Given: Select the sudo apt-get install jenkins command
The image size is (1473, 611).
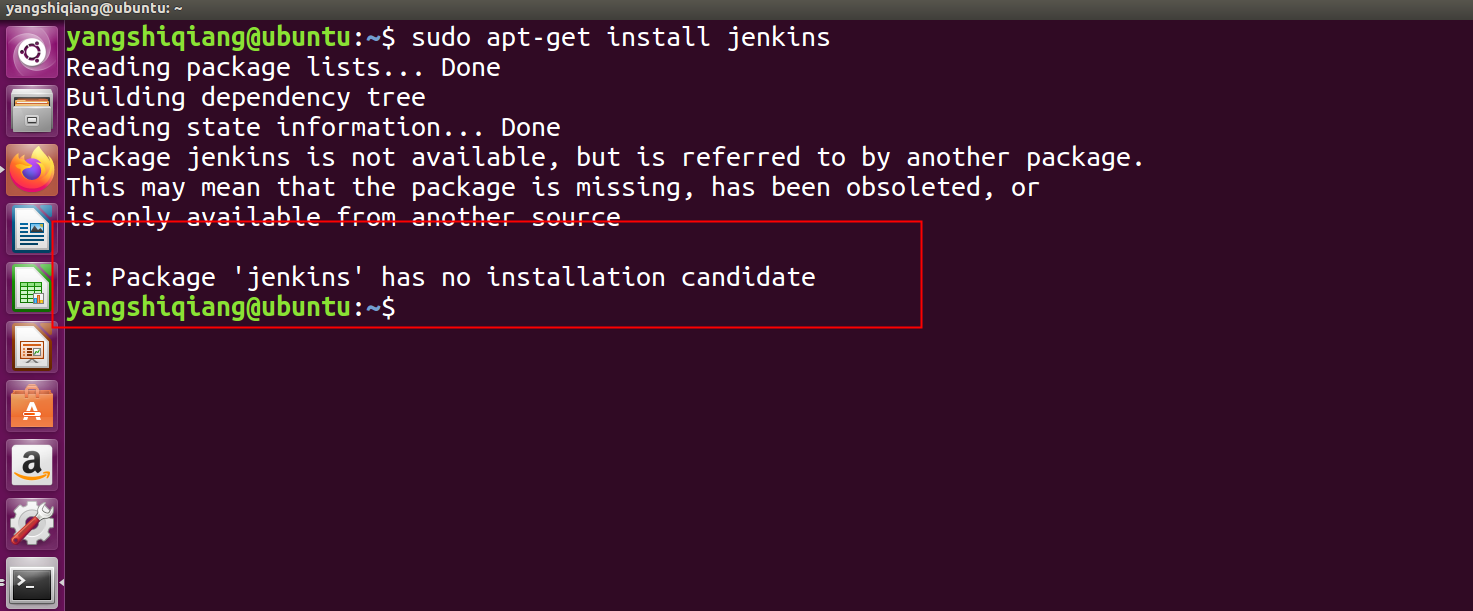Looking at the screenshot, I should [x=620, y=37].
